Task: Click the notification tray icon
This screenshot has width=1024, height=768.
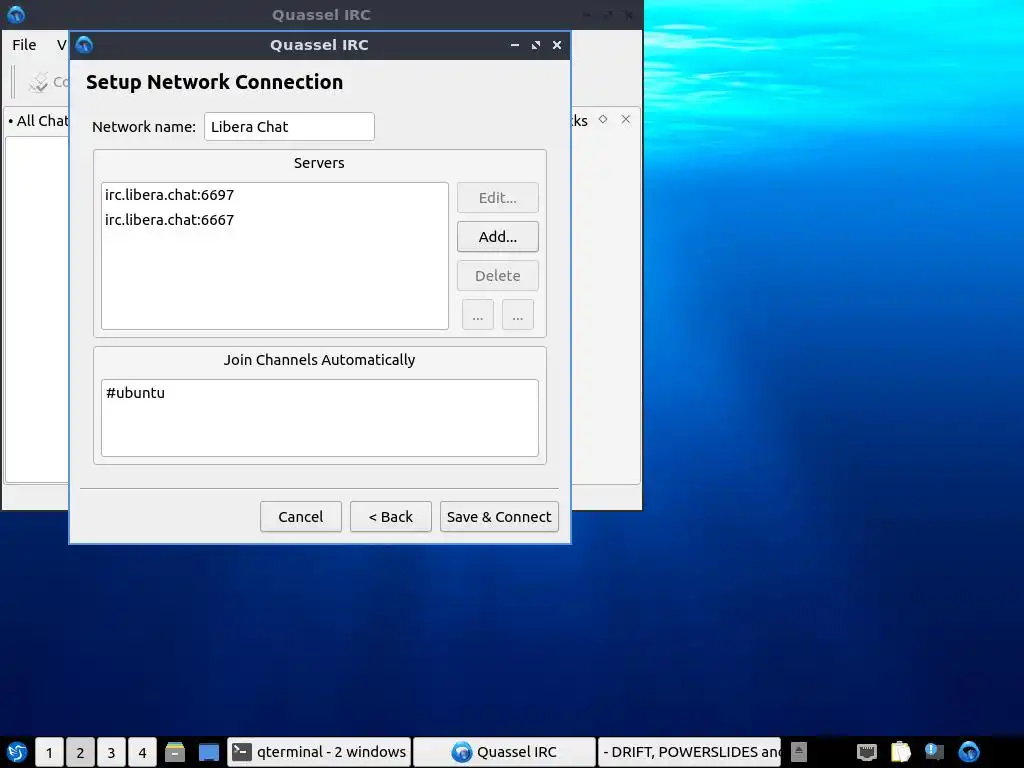Action: (935, 752)
